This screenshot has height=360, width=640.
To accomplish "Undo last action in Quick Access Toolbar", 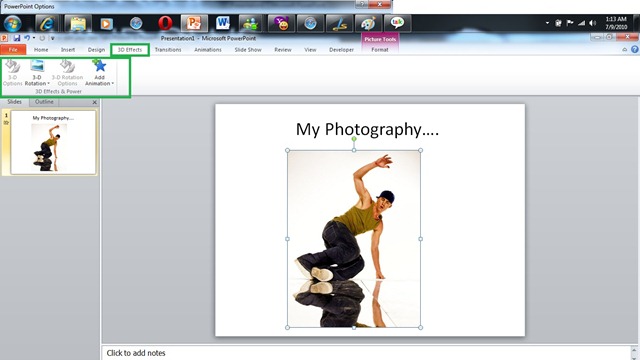I will 27,38.
